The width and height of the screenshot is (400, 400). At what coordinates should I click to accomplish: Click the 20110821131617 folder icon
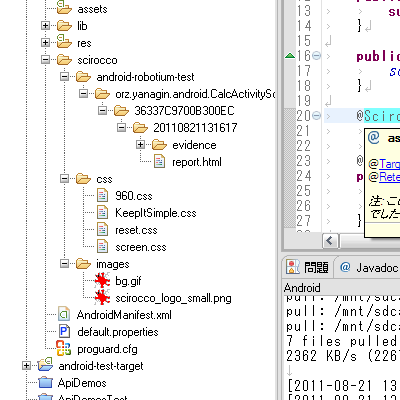click(140, 128)
